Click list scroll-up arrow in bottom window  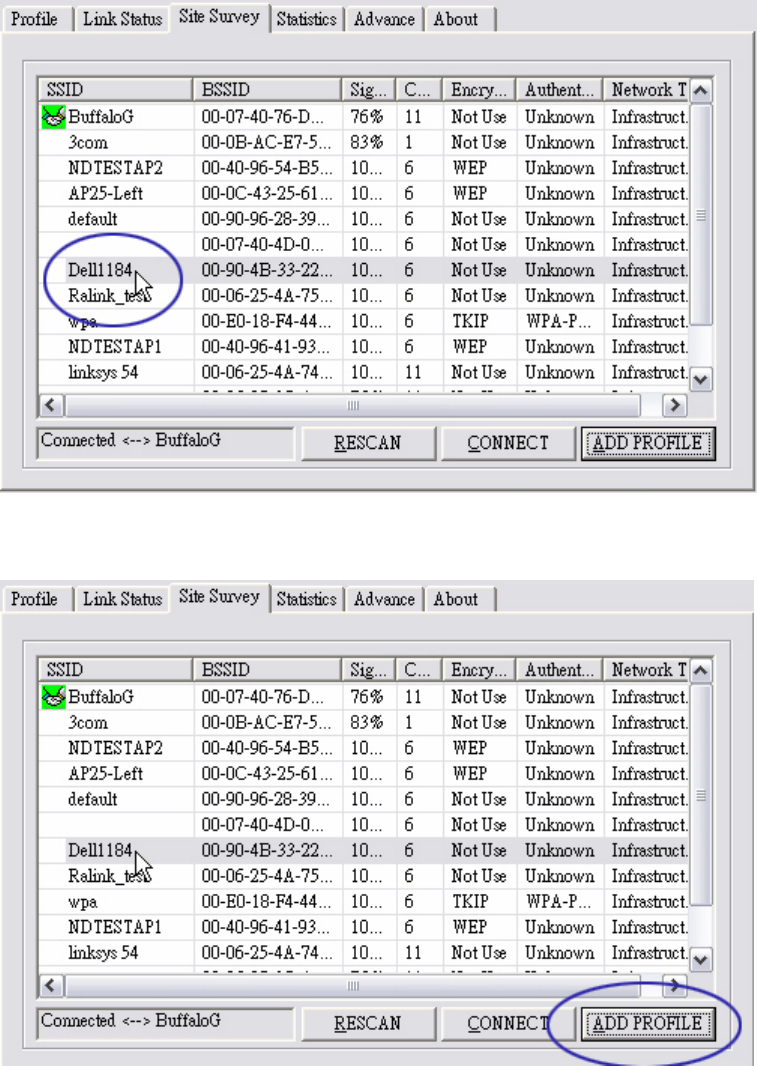pos(701,670)
